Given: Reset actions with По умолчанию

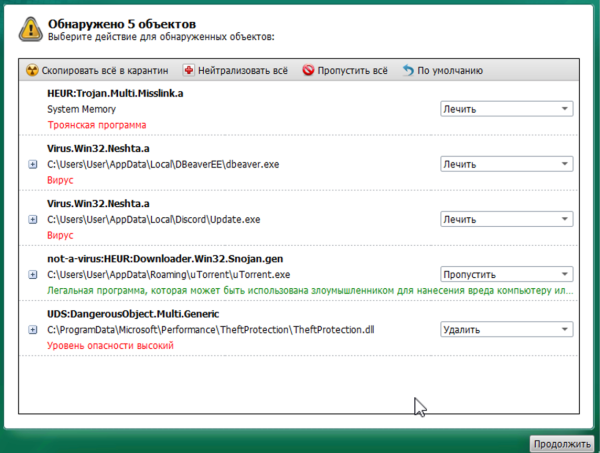Looking at the screenshot, I should pos(443,70).
